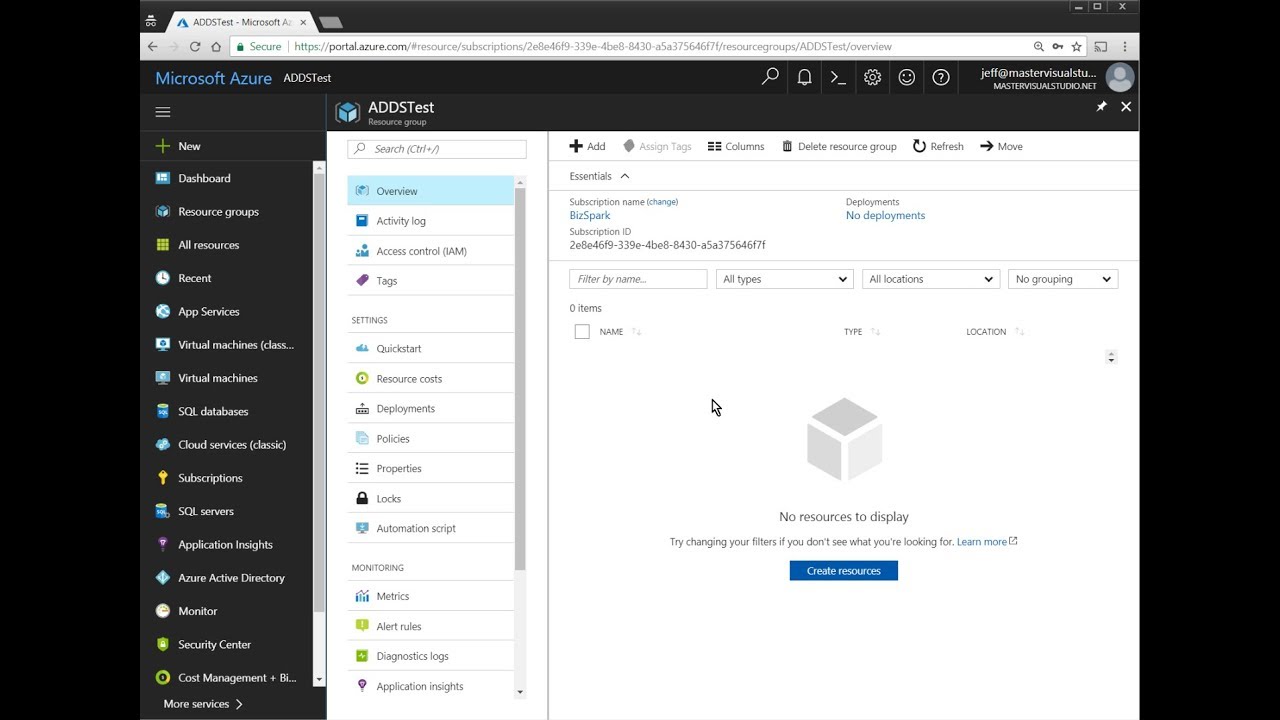The width and height of the screenshot is (1280, 720).
Task: Click the Filter by name field
Action: click(x=638, y=279)
